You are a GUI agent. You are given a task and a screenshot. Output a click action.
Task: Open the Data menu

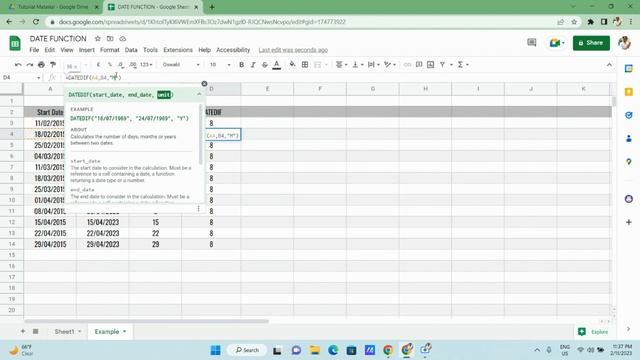pos(131,50)
